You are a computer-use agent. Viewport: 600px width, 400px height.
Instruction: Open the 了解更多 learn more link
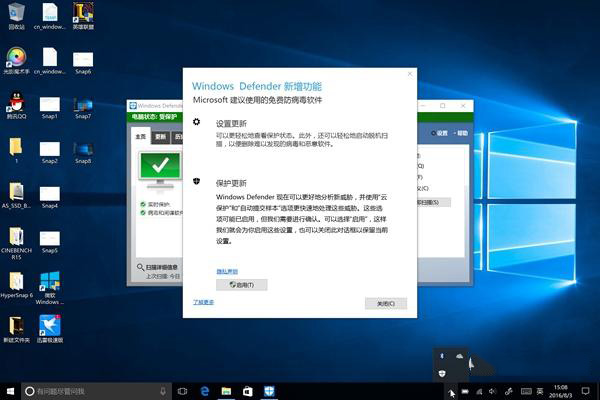pos(203,302)
